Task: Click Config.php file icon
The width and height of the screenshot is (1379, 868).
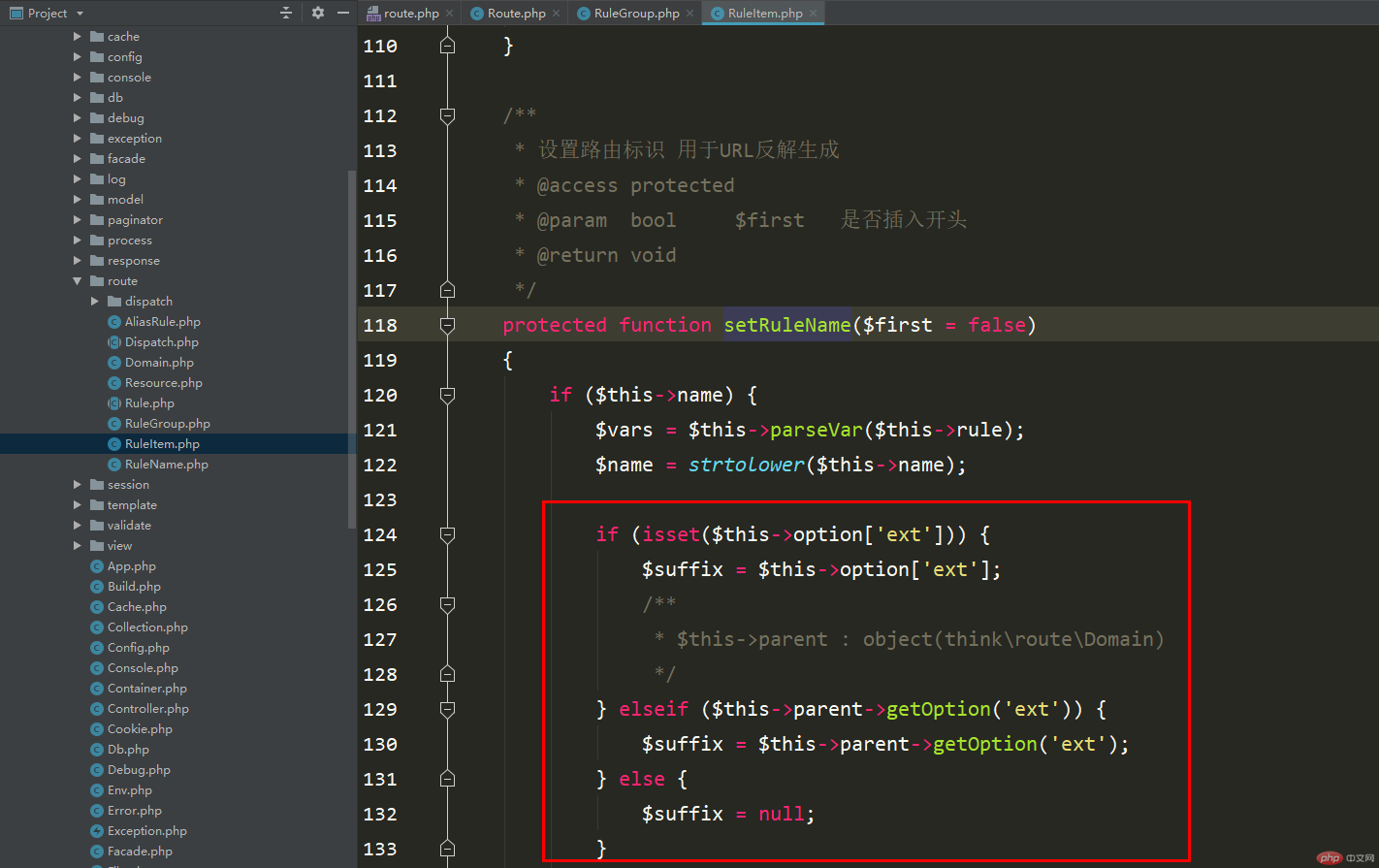Action: [97, 648]
